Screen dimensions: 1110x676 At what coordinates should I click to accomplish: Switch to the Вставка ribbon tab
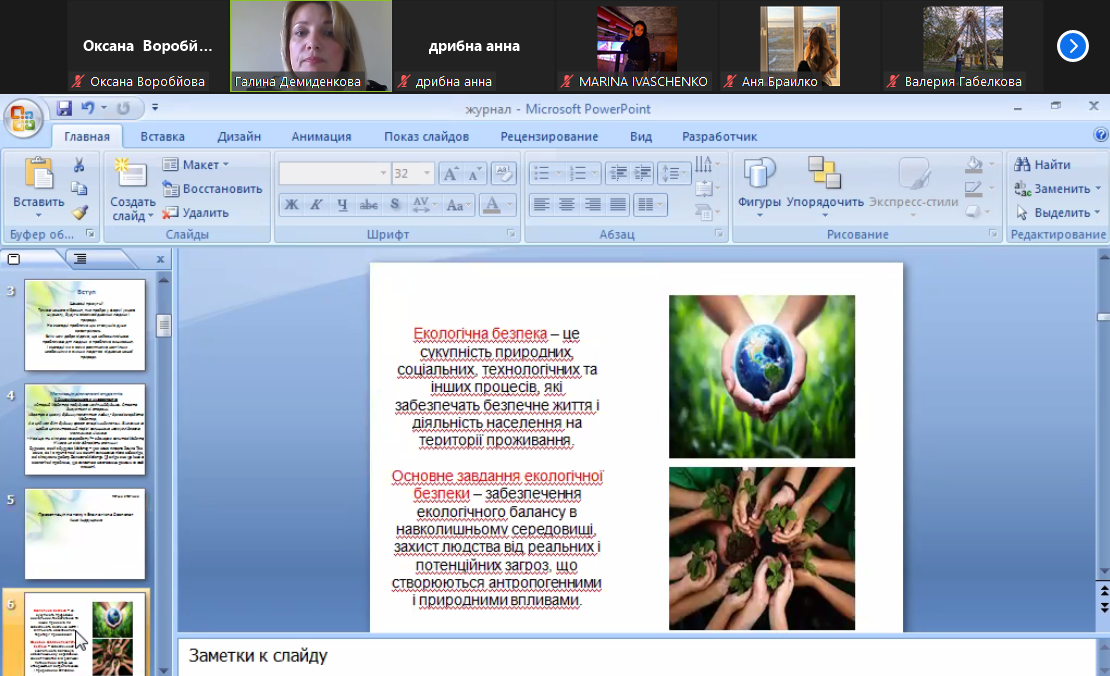pyautogui.click(x=162, y=137)
